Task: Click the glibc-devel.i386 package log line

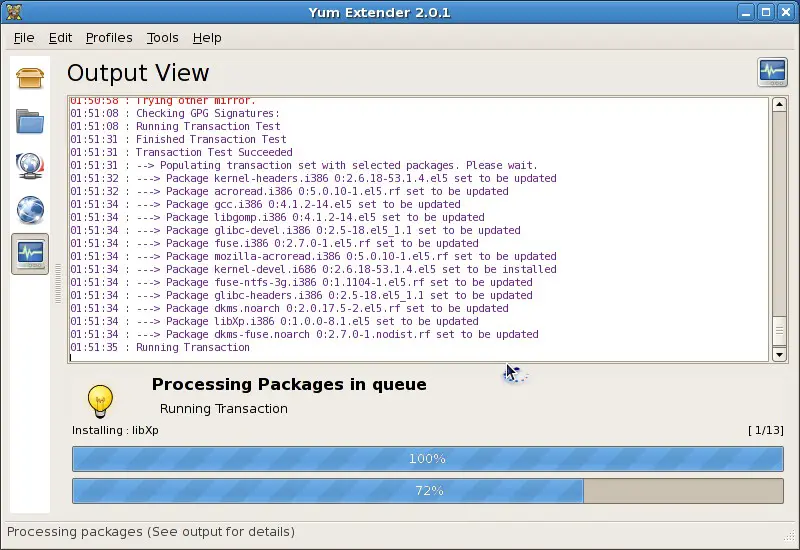Action: [295, 230]
